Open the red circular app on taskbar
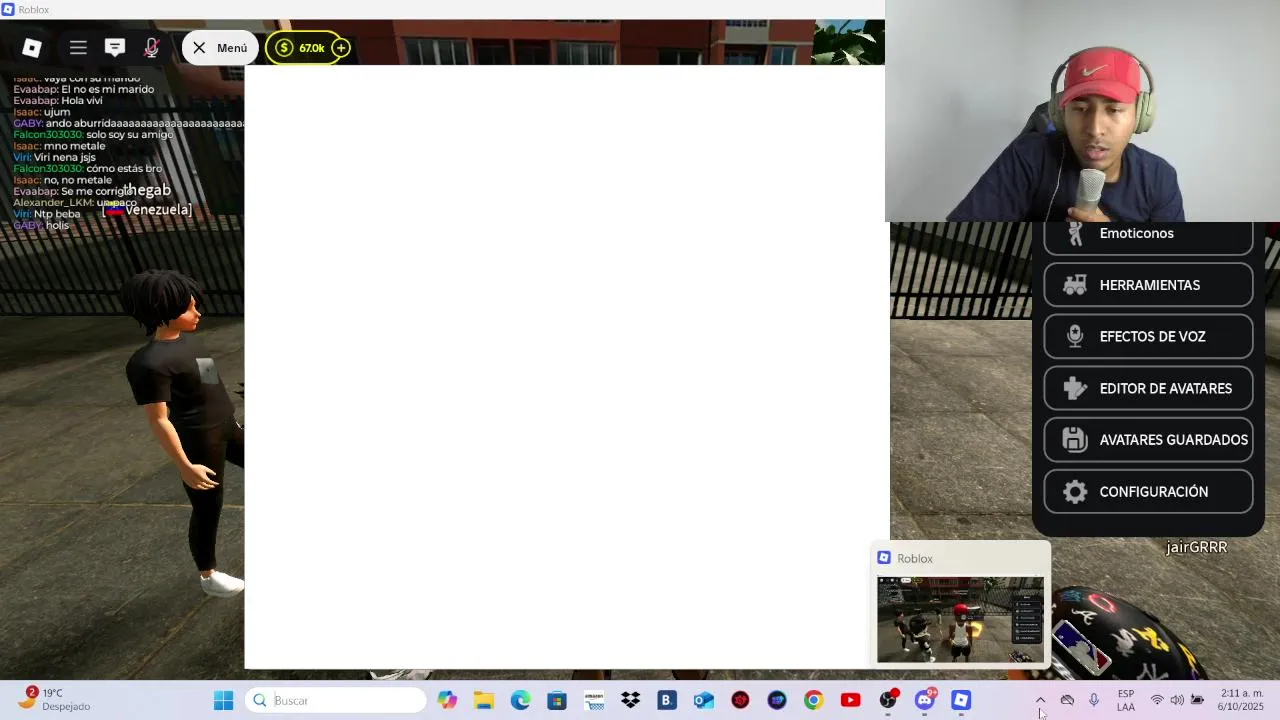 (740, 701)
